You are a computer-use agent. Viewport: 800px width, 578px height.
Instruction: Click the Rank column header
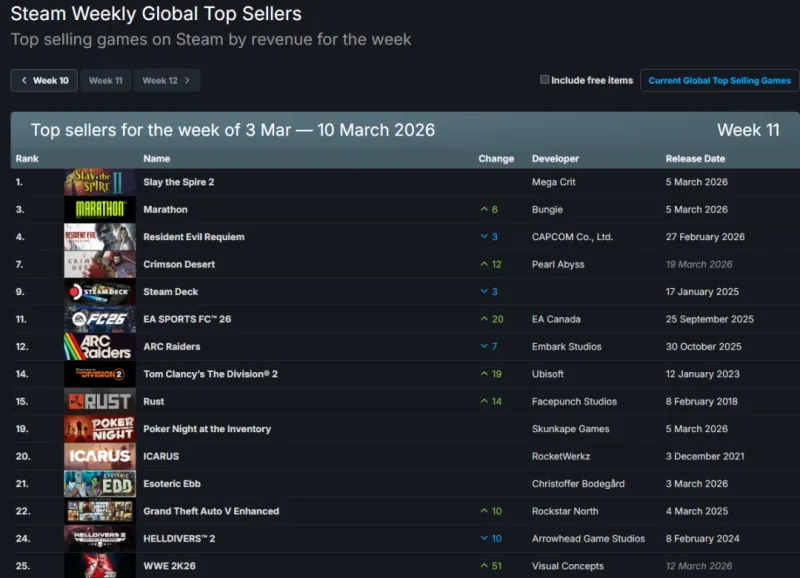point(26,158)
